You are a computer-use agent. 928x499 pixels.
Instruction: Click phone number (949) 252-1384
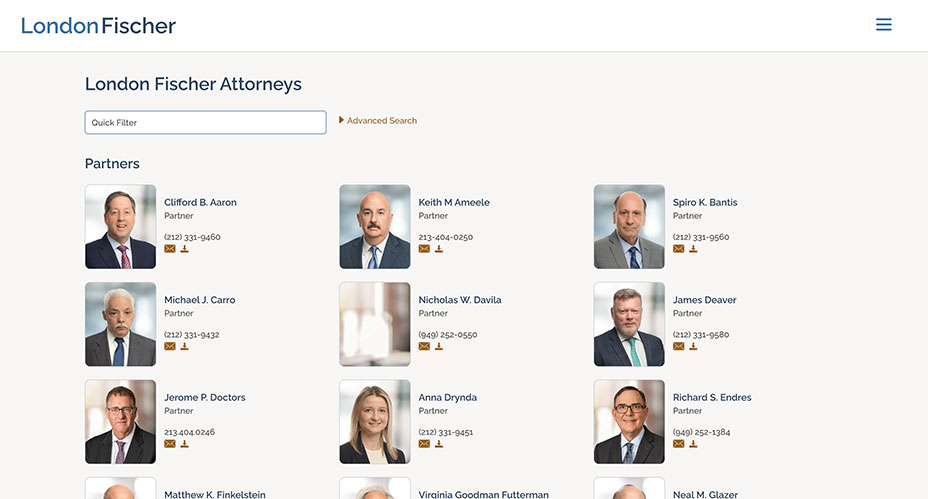pos(701,432)
